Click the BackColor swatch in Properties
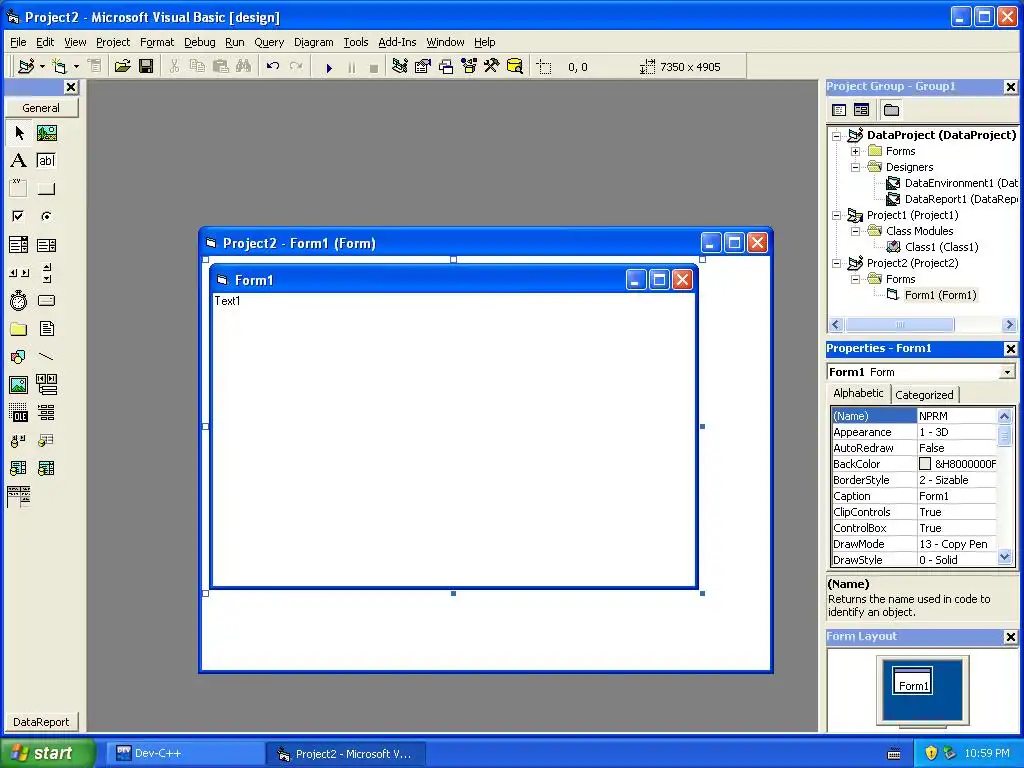 (x=925, y=464)
